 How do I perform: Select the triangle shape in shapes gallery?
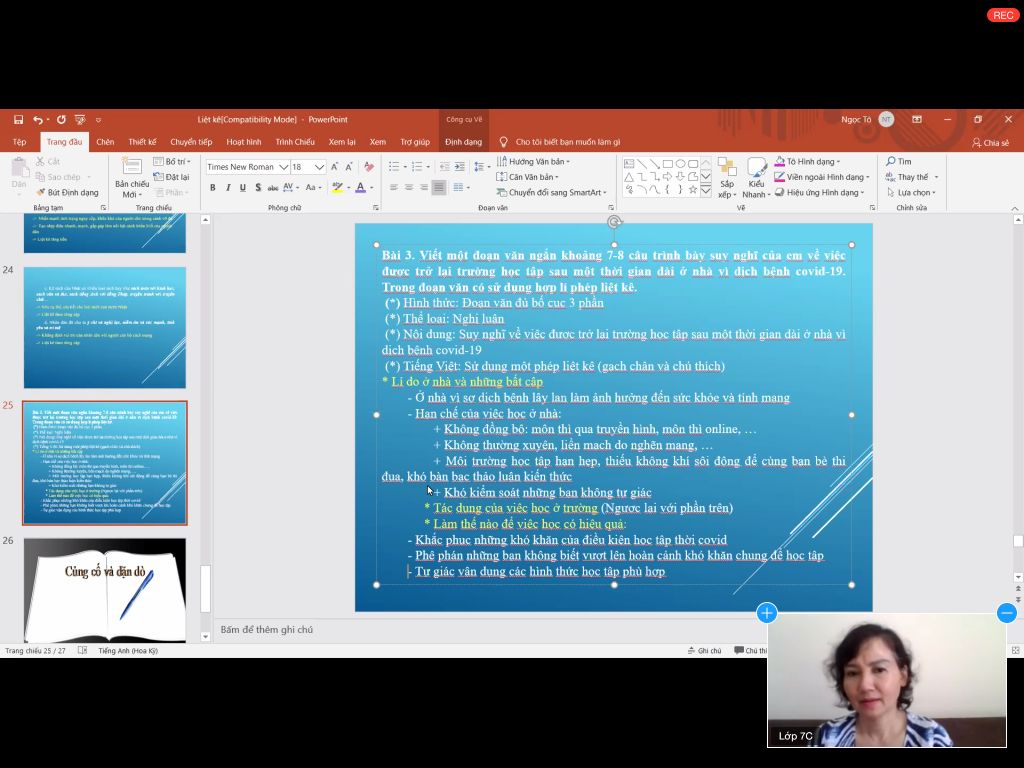pos(629,177)
